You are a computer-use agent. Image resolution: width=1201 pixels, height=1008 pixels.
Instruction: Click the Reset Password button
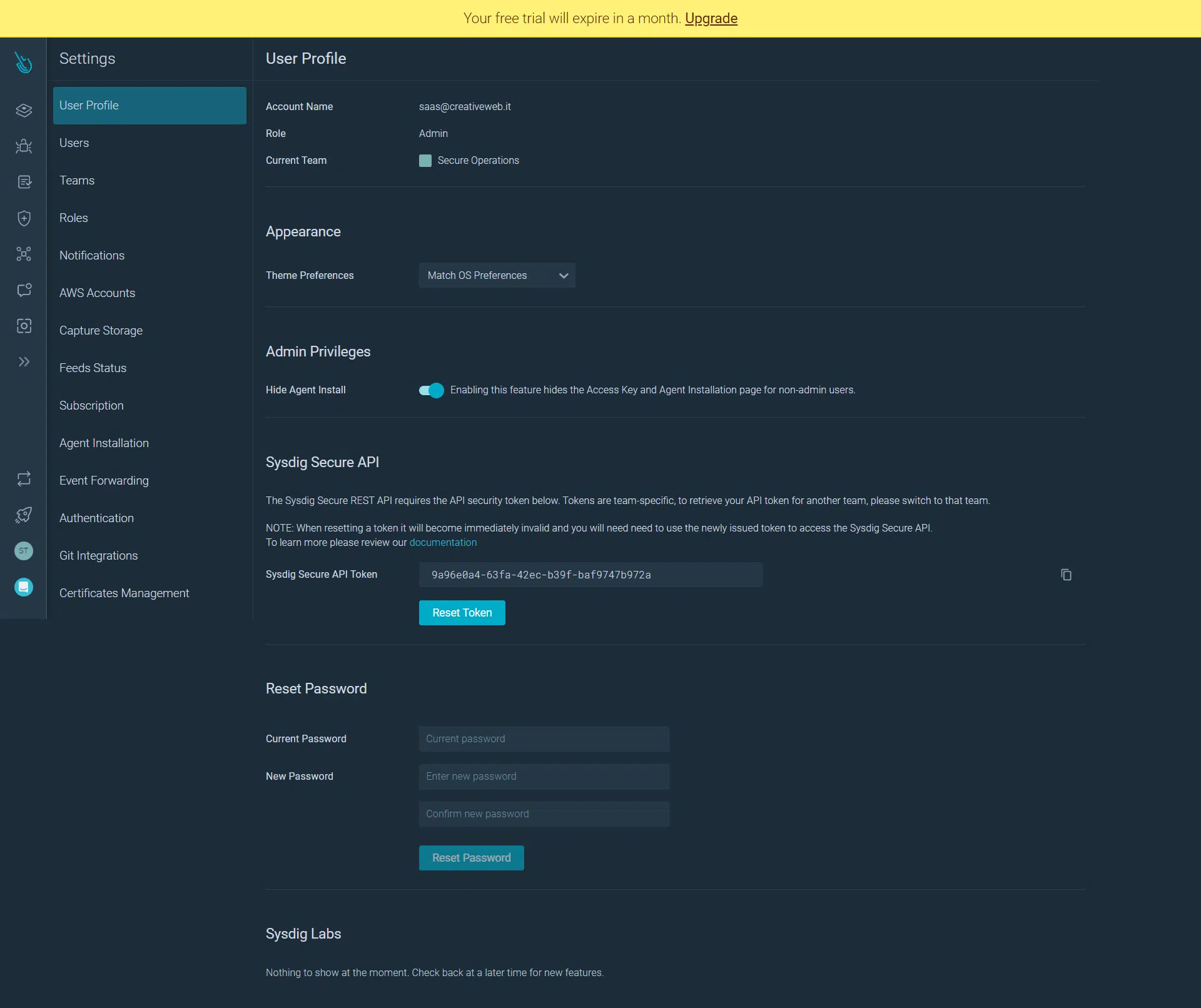(472, 858)
